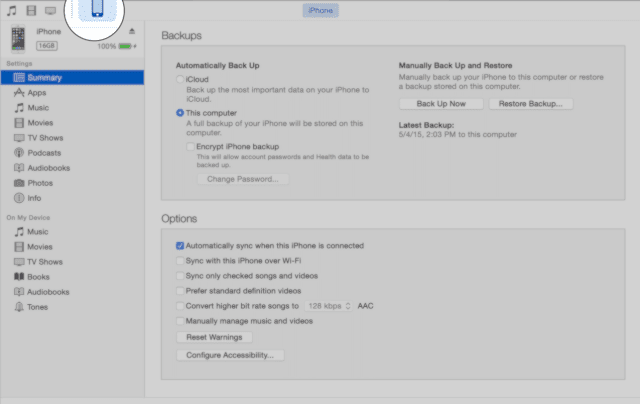Open Music under On My Device

click(72, 232)
